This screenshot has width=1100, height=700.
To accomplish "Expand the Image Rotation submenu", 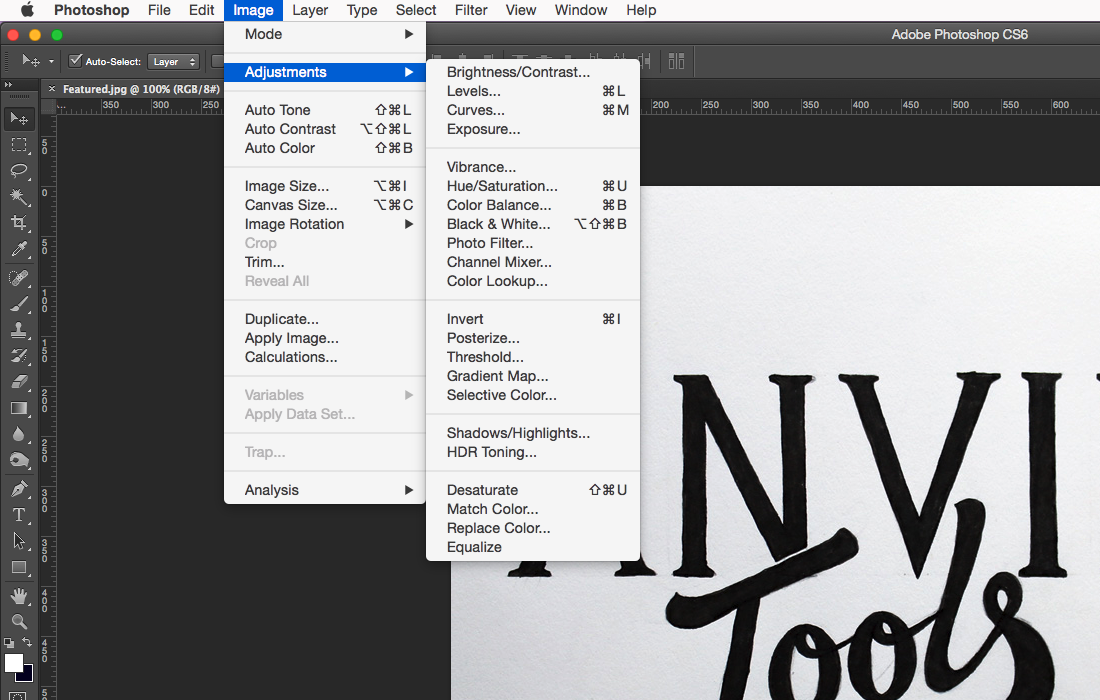I will coord(325,224).
